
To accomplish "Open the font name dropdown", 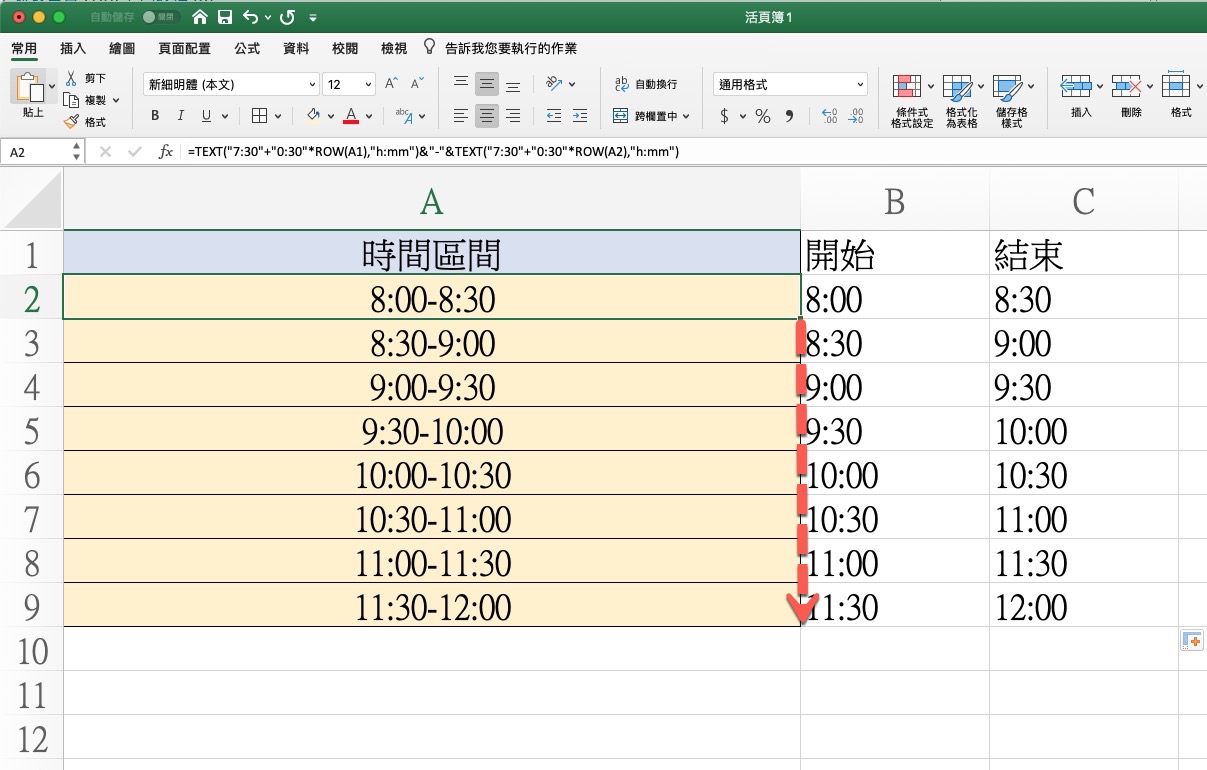I will (310, 85).
